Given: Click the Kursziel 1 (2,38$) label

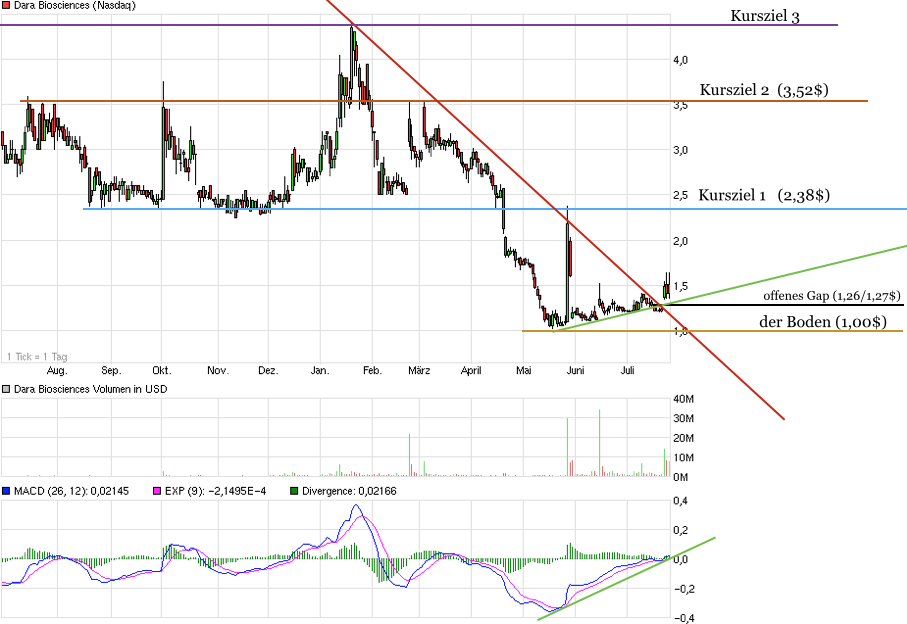Looking at the screenshot, I should pos(763,194).
